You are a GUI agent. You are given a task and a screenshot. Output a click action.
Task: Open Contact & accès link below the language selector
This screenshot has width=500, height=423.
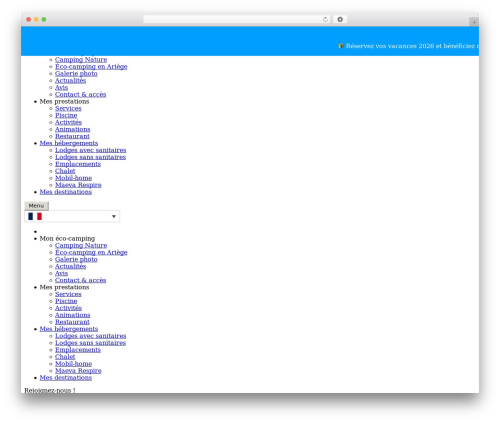80,280
